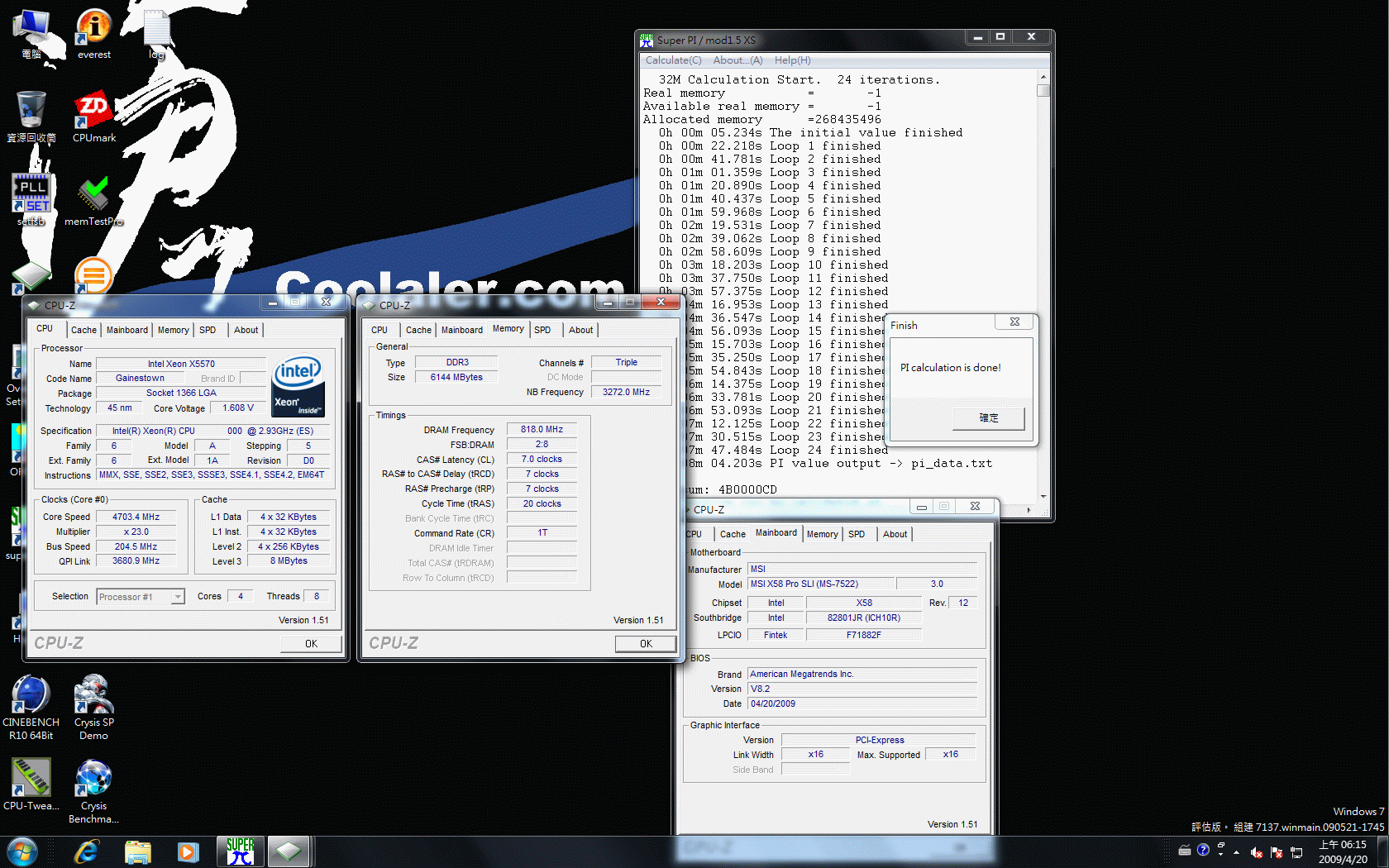Launch Crysis SP Demo shortcut

point(93,707)
